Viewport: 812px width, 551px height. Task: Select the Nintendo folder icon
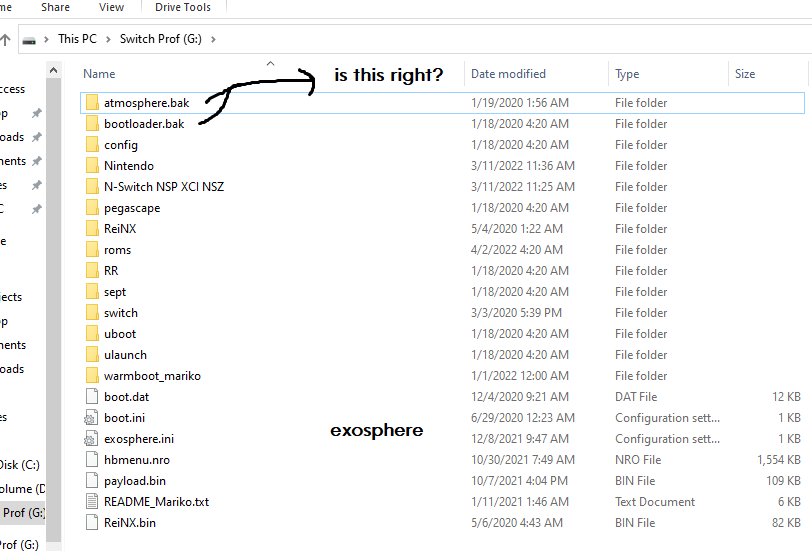point(92,166)
